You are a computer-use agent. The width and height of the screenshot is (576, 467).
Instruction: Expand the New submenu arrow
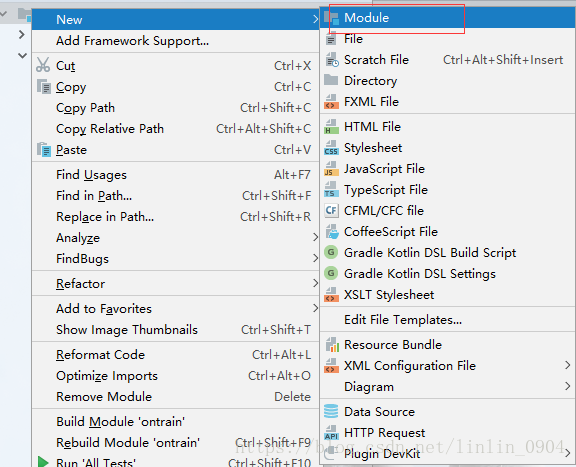click(315, 19)
